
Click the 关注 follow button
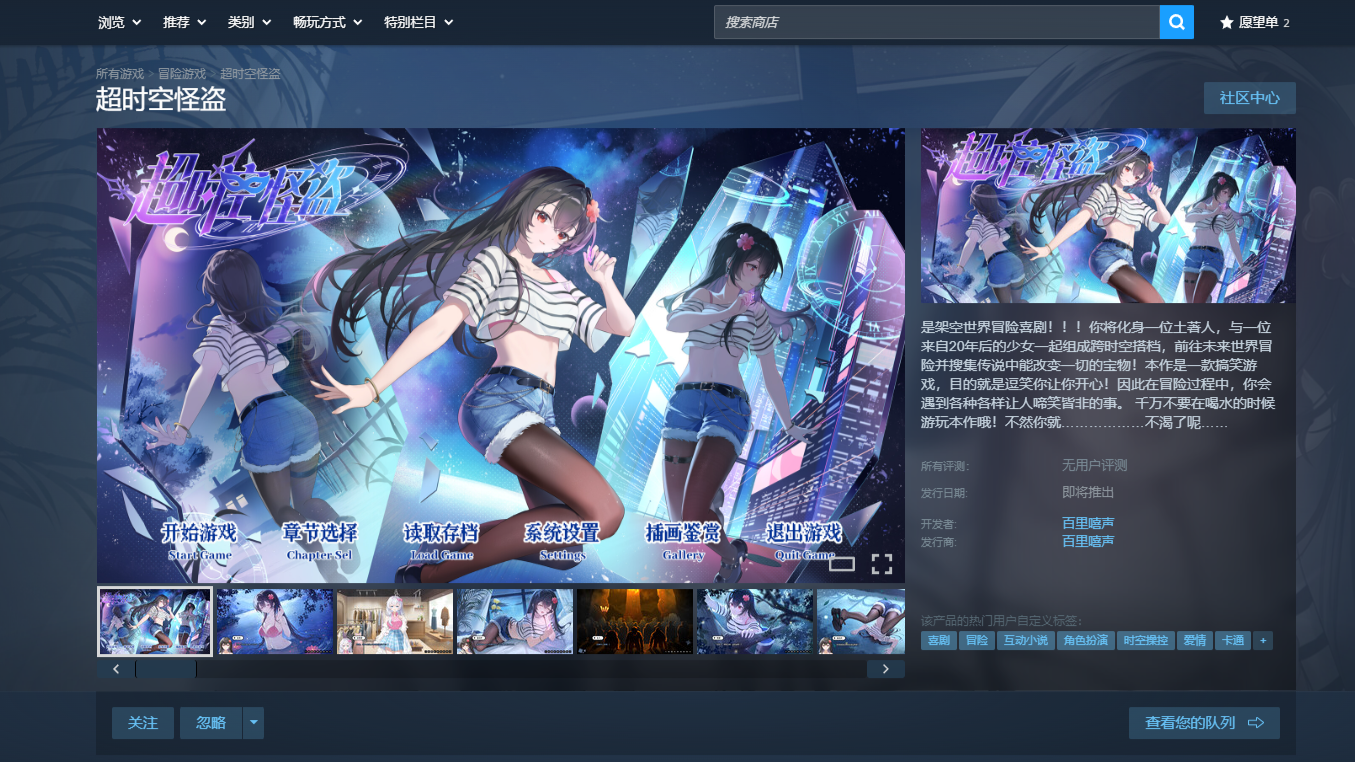point(143,723)
